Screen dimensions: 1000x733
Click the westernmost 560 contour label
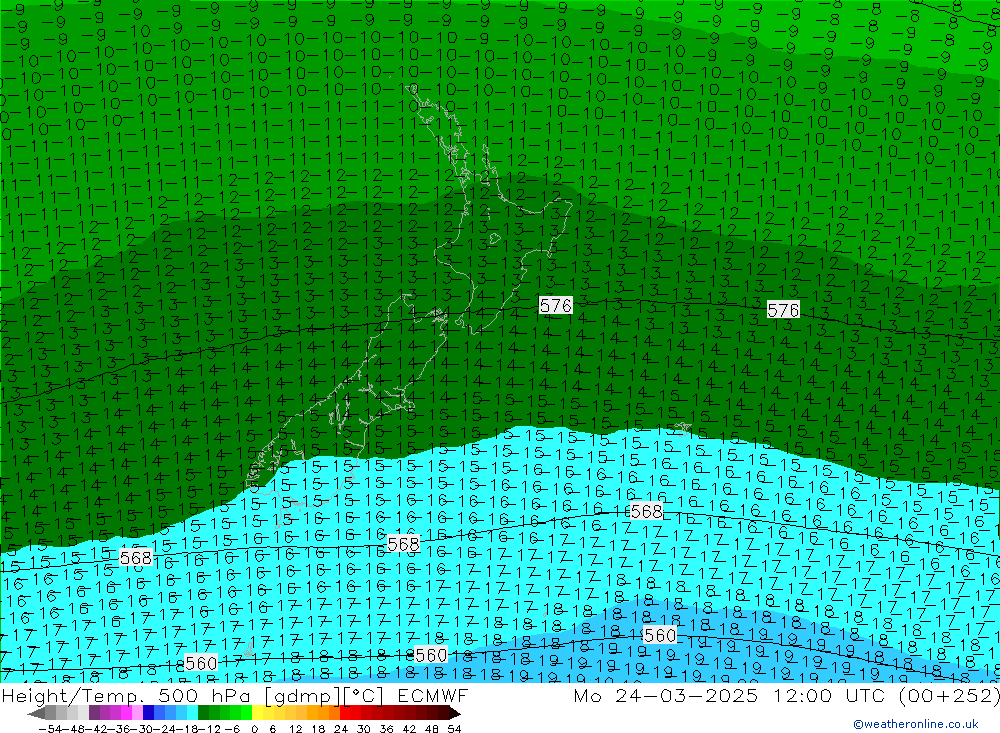[201, 663]
